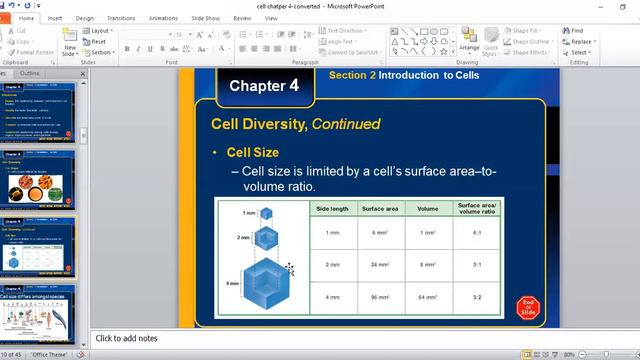This screenshot has height=360, width=640.
Task: Click the Format Painter button
Action: [x=31, y=53]
